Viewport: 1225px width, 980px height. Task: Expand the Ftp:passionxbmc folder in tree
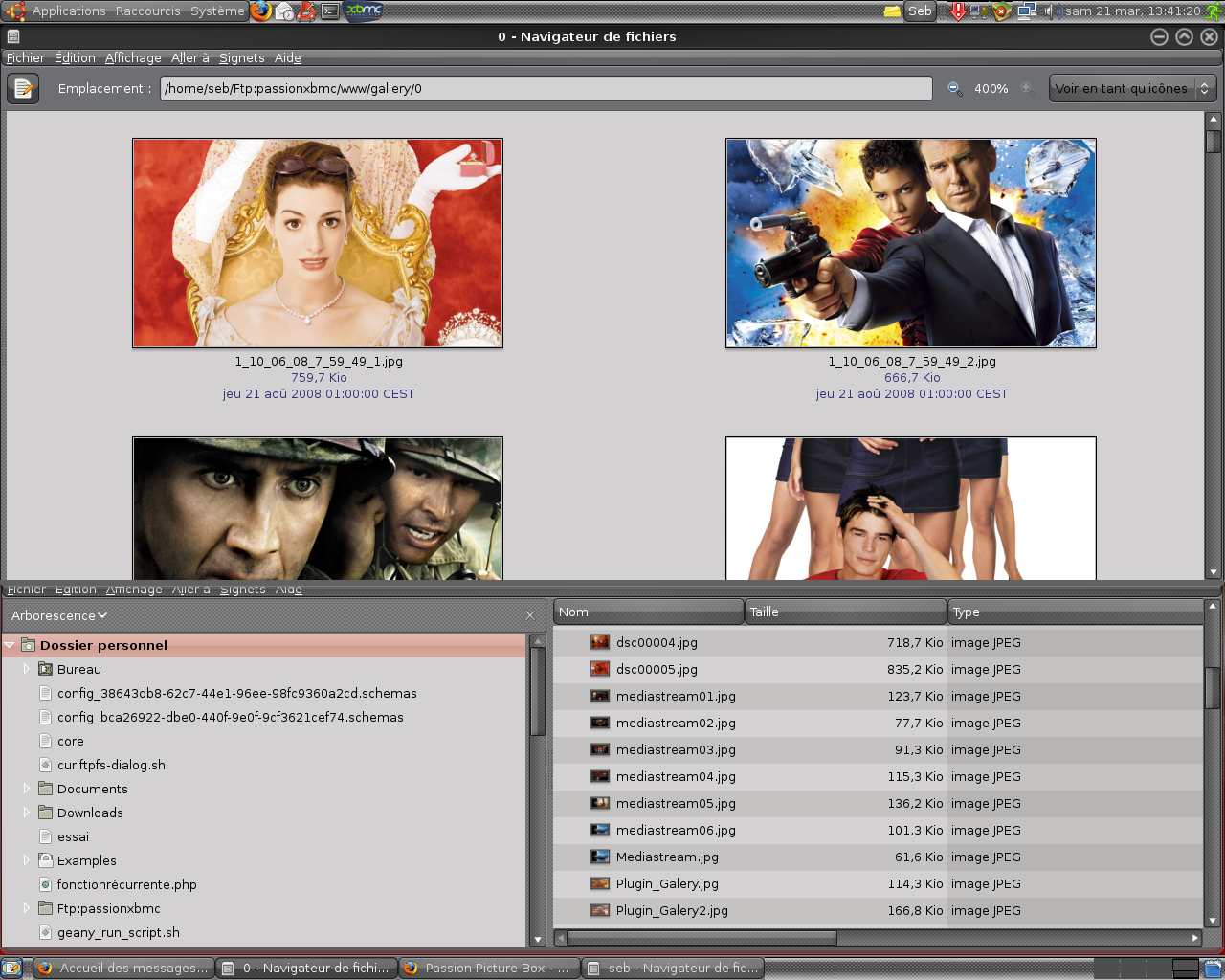27,908
